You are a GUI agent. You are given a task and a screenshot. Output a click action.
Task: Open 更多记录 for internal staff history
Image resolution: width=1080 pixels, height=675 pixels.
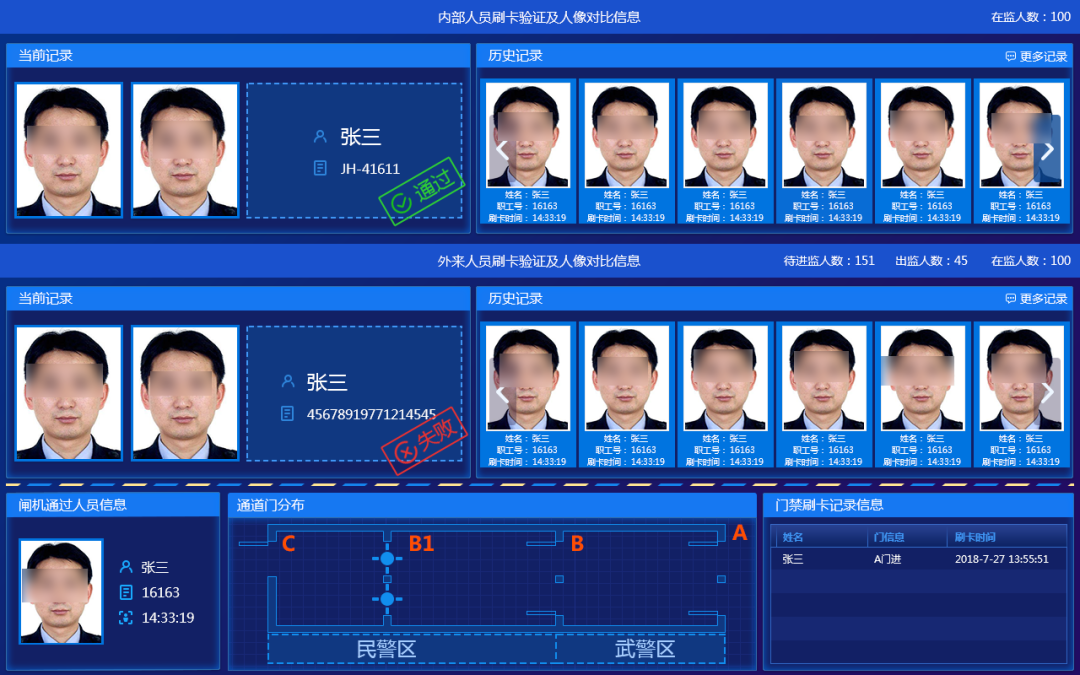pos(1037,57)
